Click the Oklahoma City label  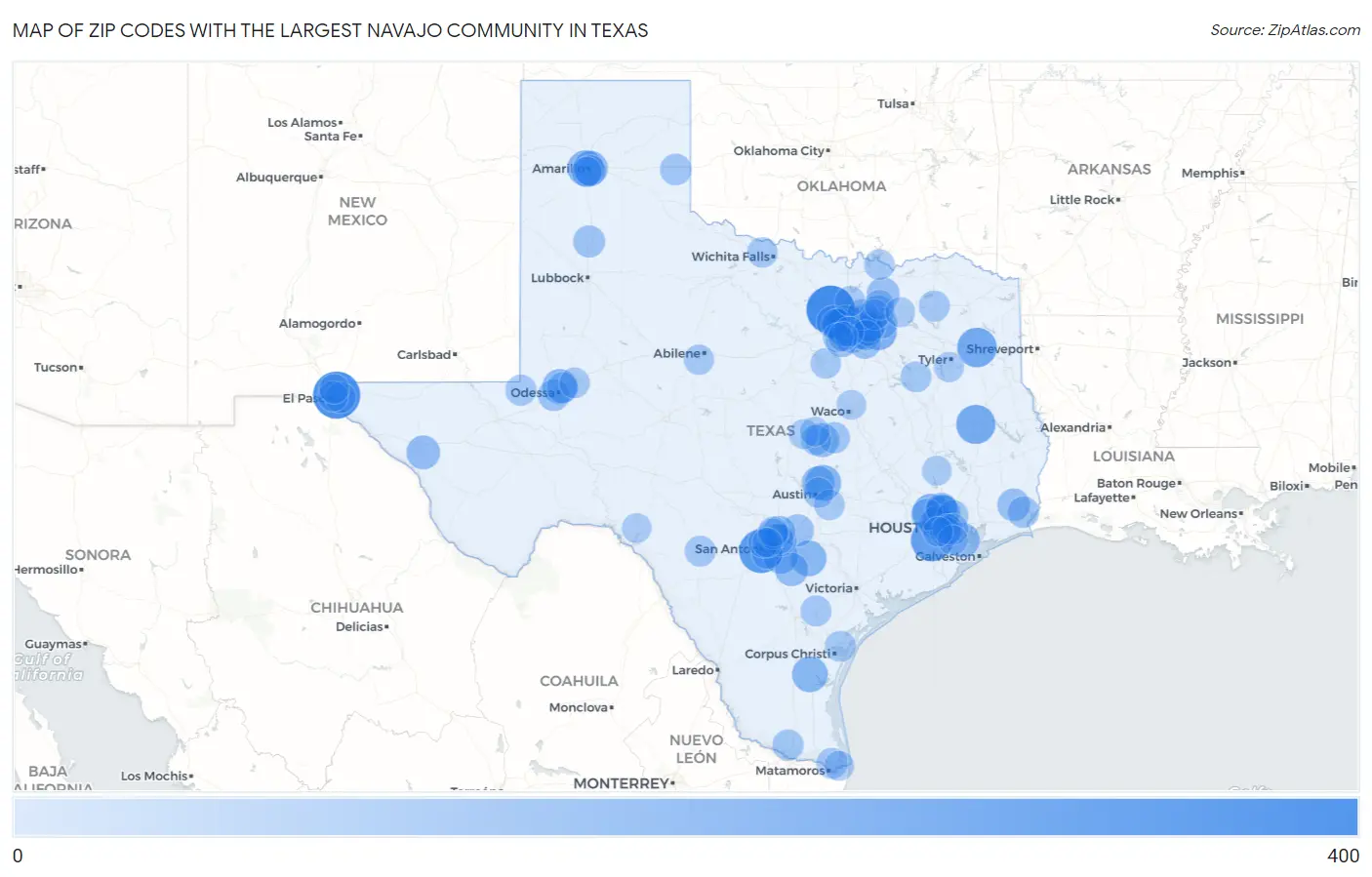click(782, 151)
